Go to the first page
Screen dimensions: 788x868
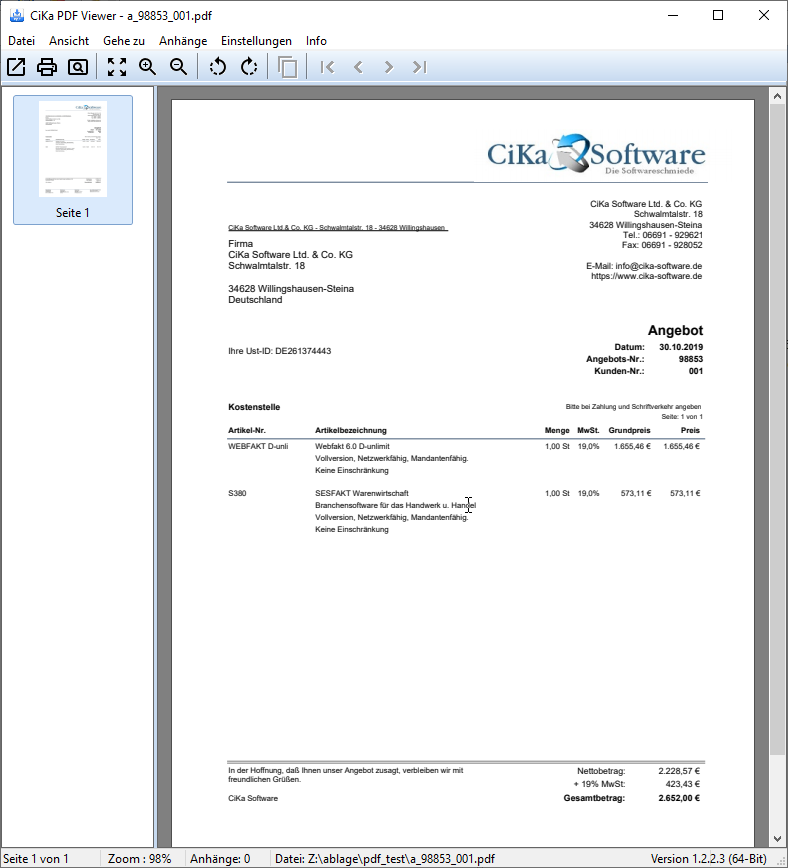327,67
